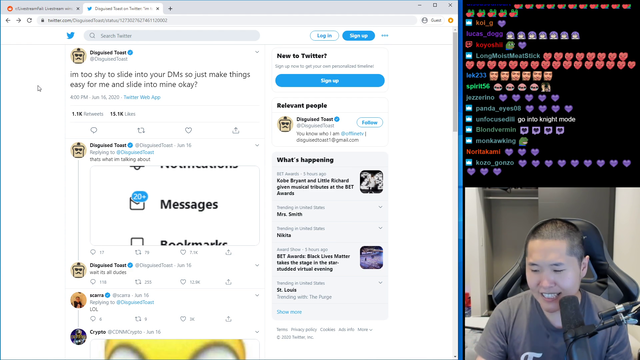Click main tweet's Disguised Toast avatar
The height and width of the screenshot is (360, 640).
point(78,56)
